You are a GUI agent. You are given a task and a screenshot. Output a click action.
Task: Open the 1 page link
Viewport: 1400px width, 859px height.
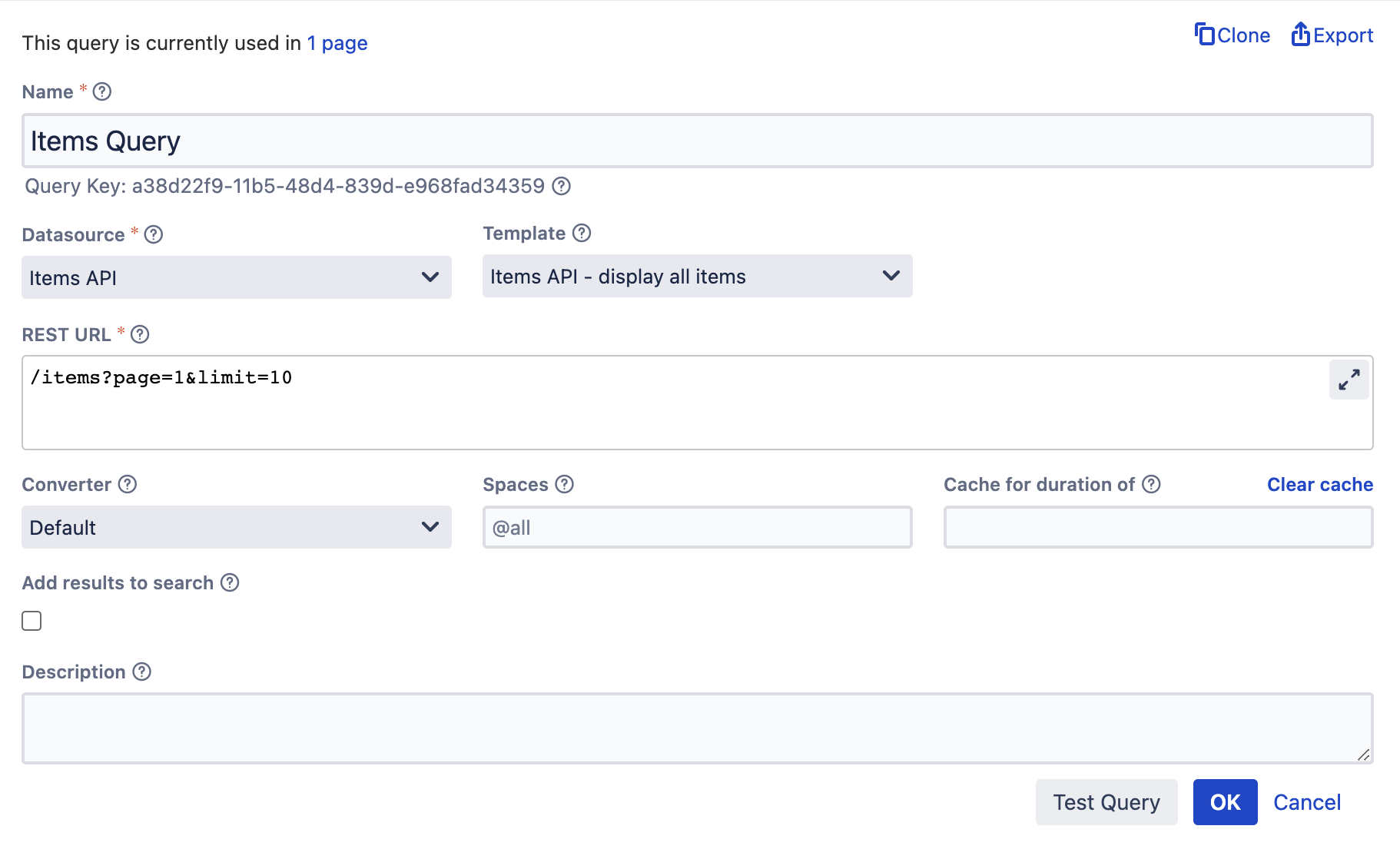pyautogui.click(x=337, y=43)
